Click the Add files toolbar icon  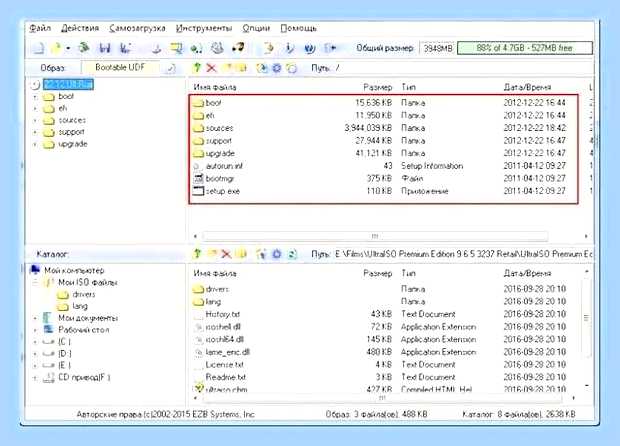click(269, 48)
